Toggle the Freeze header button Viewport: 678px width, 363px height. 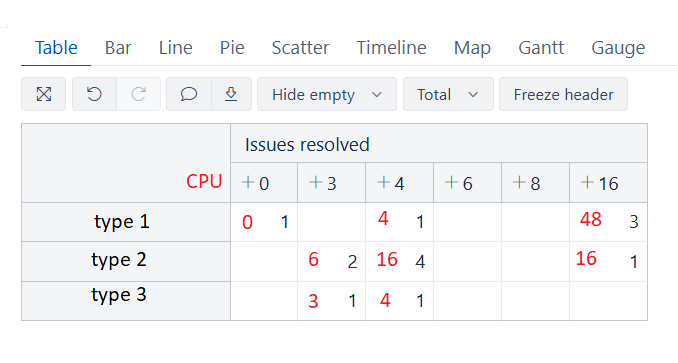tap(563, 94)
